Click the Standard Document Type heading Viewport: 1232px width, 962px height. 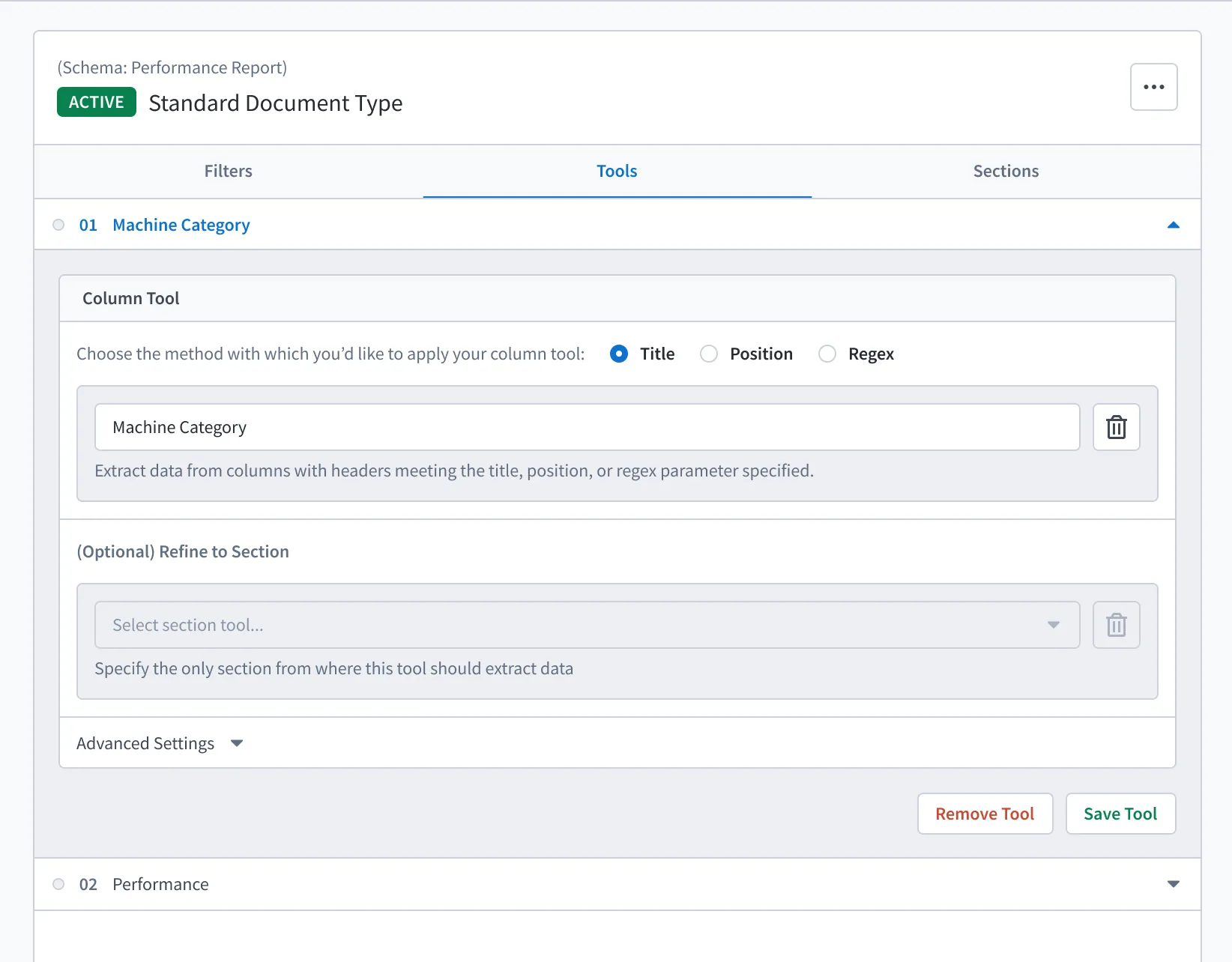pyautogui.click(x=276, y=103)
